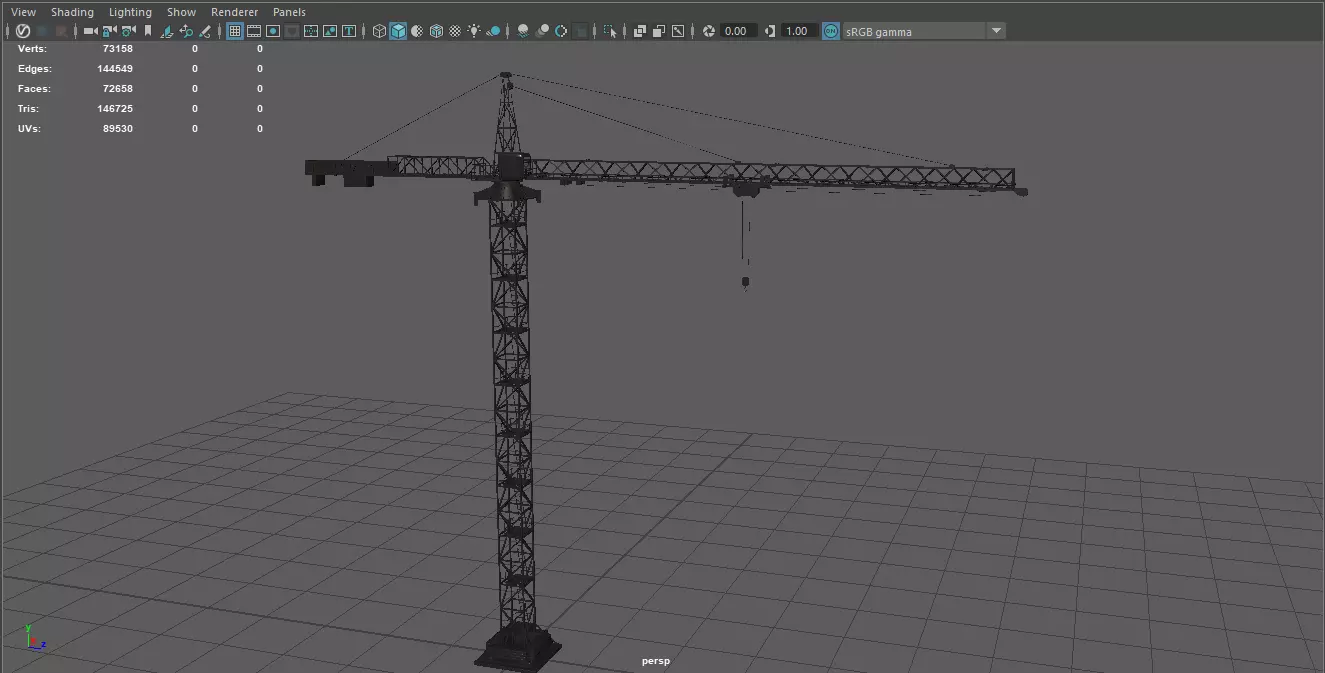Click the Edges count 144549
This screenshot has height=673, width=1325.
[x=115, y=68]
